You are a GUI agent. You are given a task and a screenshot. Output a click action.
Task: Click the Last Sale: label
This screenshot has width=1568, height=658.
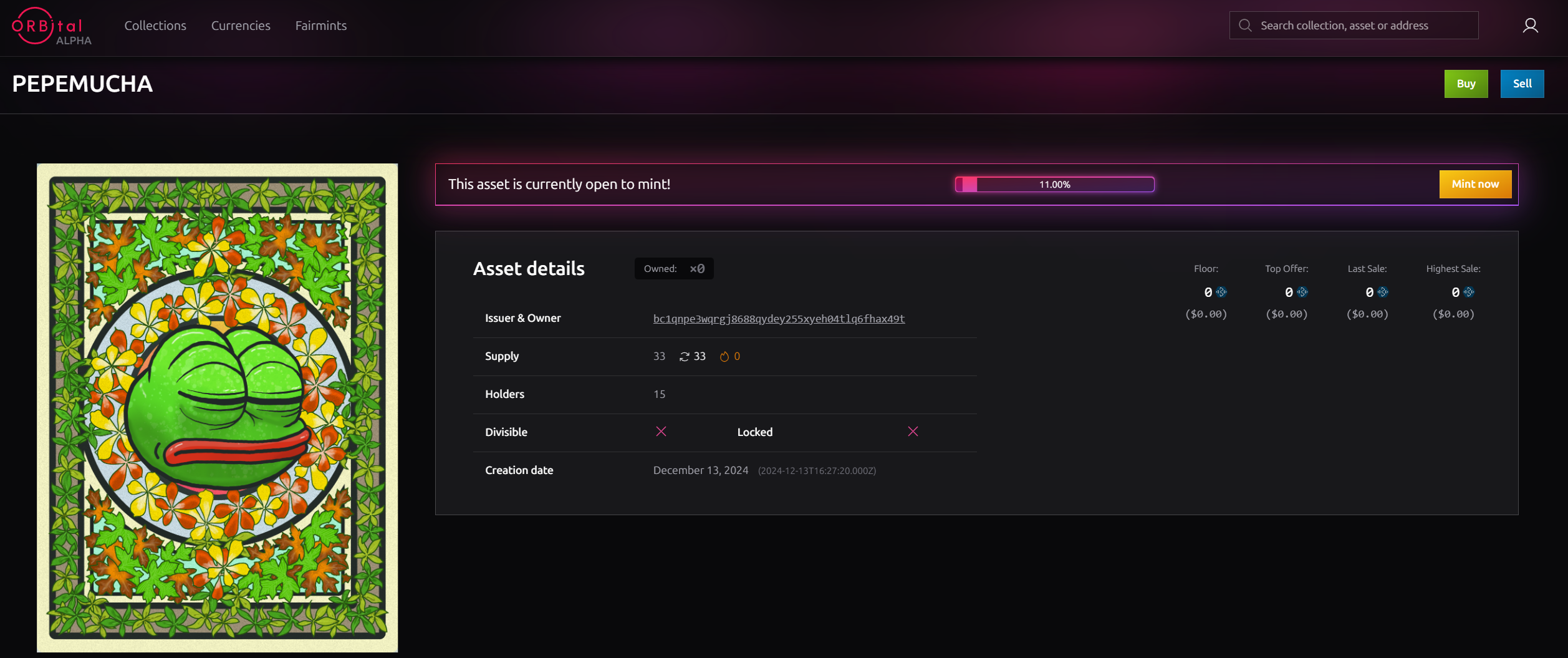[1367, 269]
